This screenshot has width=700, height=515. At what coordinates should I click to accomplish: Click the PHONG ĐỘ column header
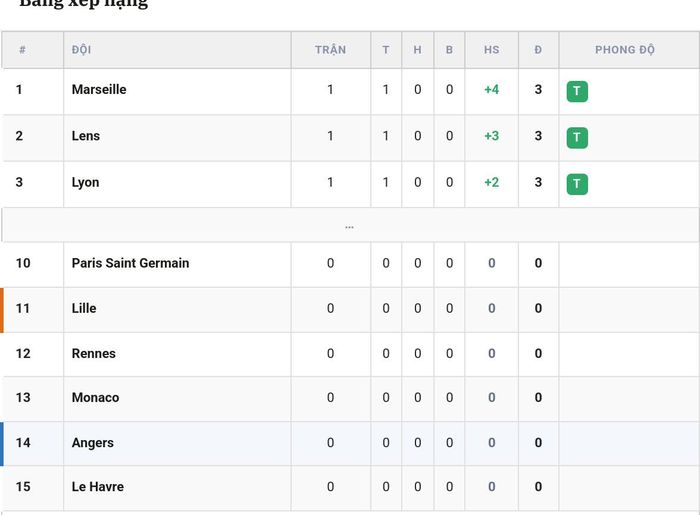click(x=625, y=50)
